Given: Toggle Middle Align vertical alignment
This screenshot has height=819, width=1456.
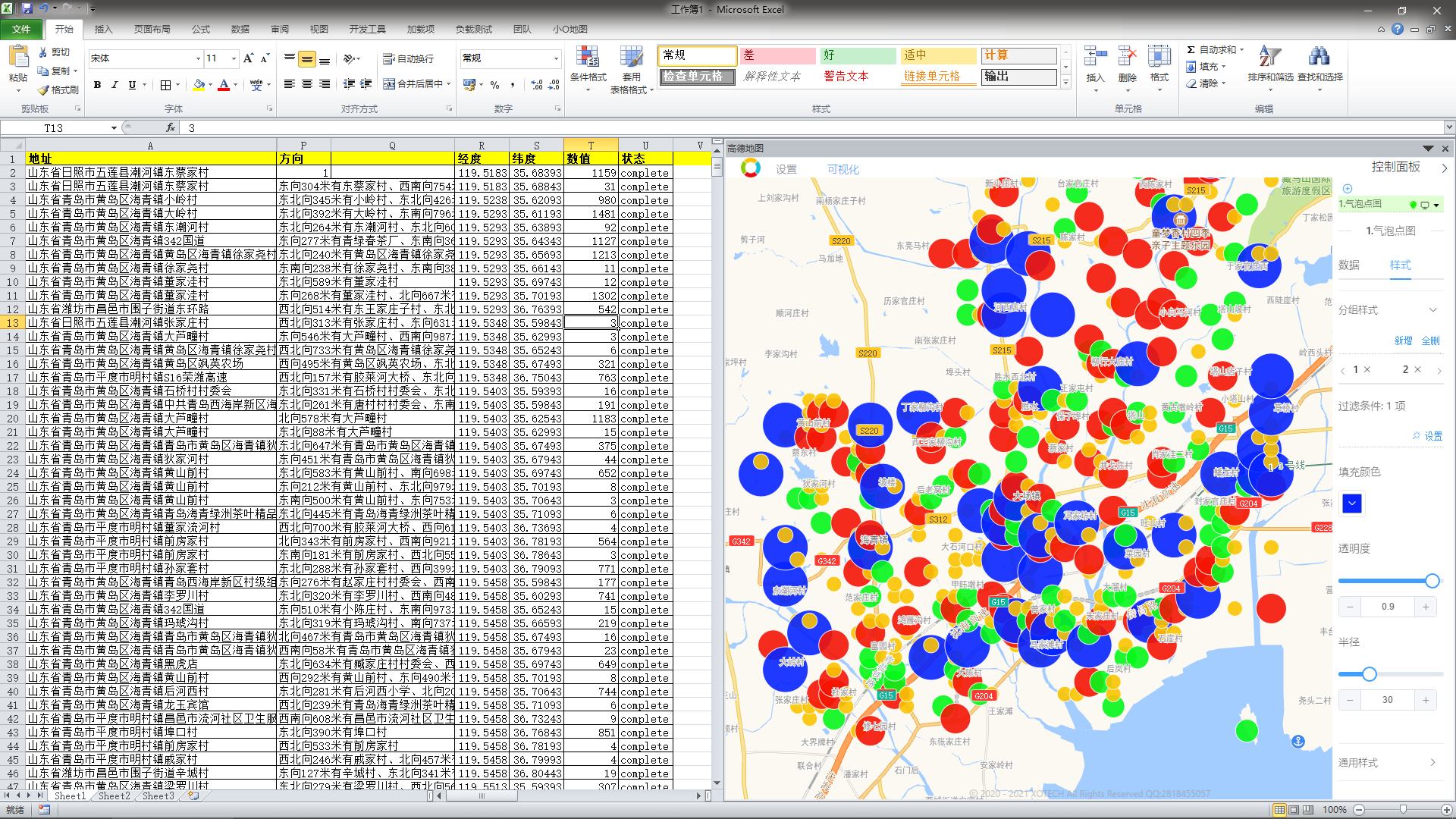Looking at the screenshot, I should 306,58.
